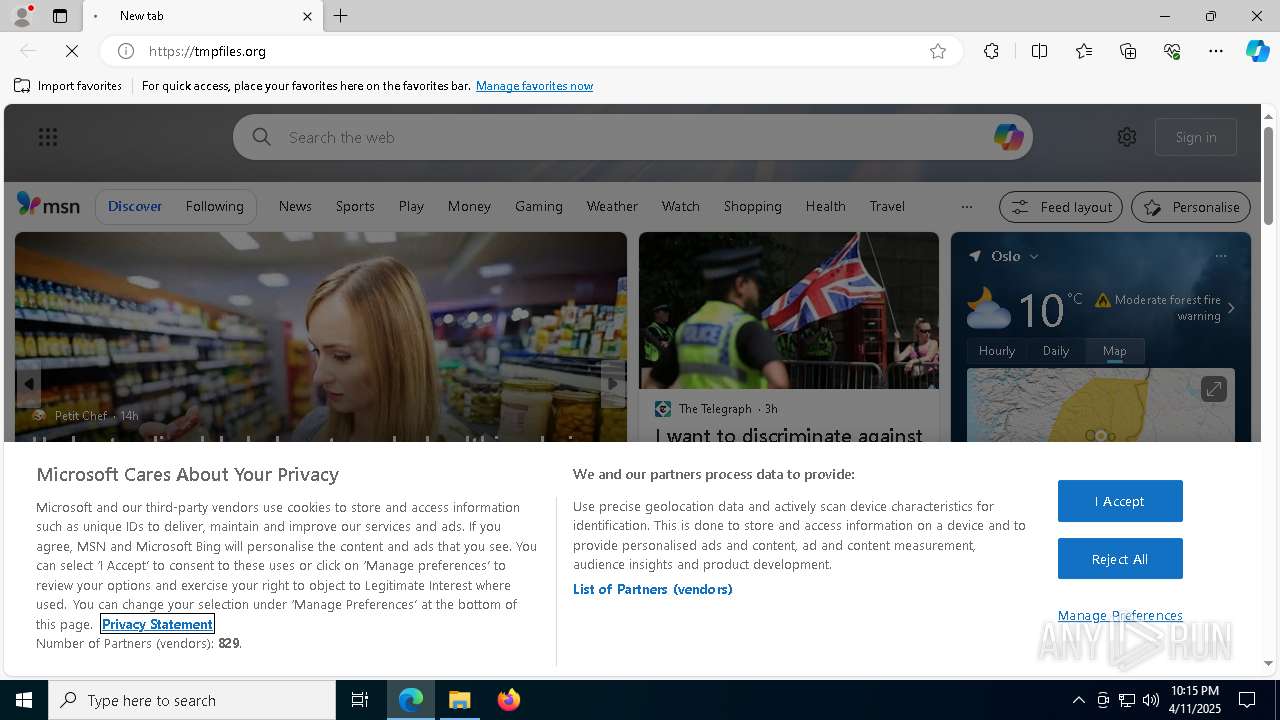
Task: View site information icon in address bar
Action: (126, 51)
